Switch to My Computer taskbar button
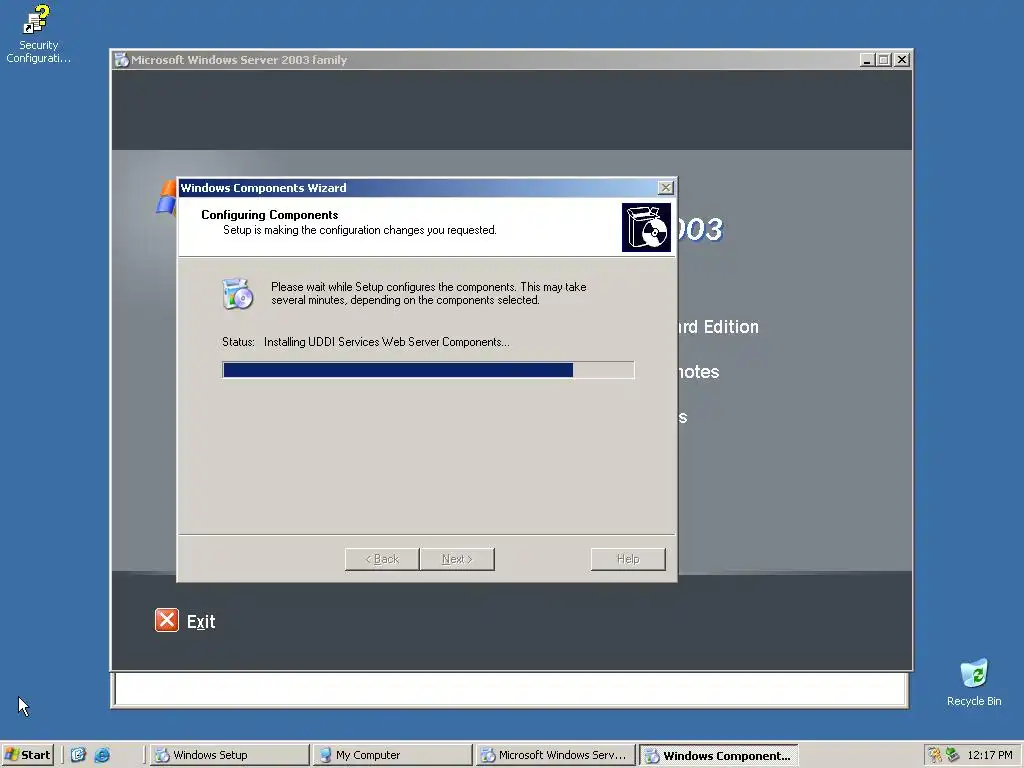1024x768 pixels. pos(392,755)
